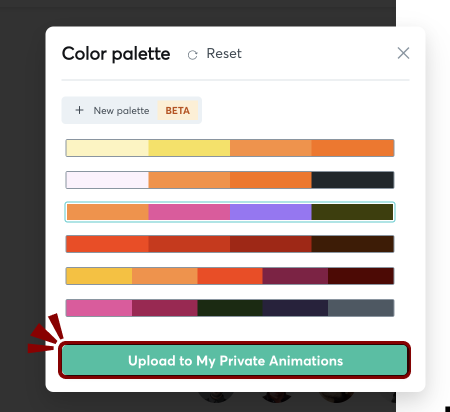Close the Color palette dialog
This screenshot has height=412, width=450.
[403, 53]
